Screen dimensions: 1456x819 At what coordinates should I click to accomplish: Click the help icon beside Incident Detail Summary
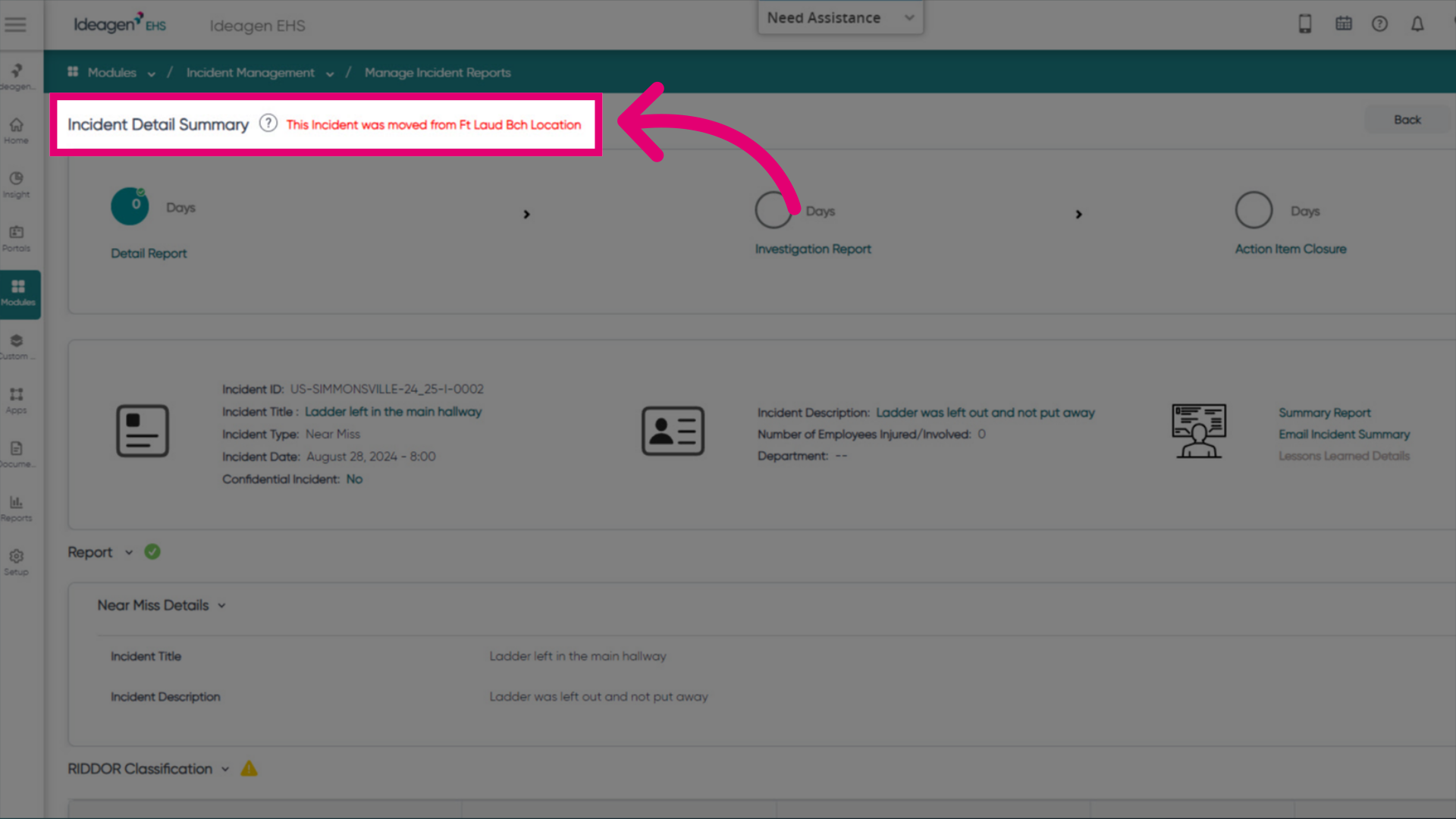[268, 123]
